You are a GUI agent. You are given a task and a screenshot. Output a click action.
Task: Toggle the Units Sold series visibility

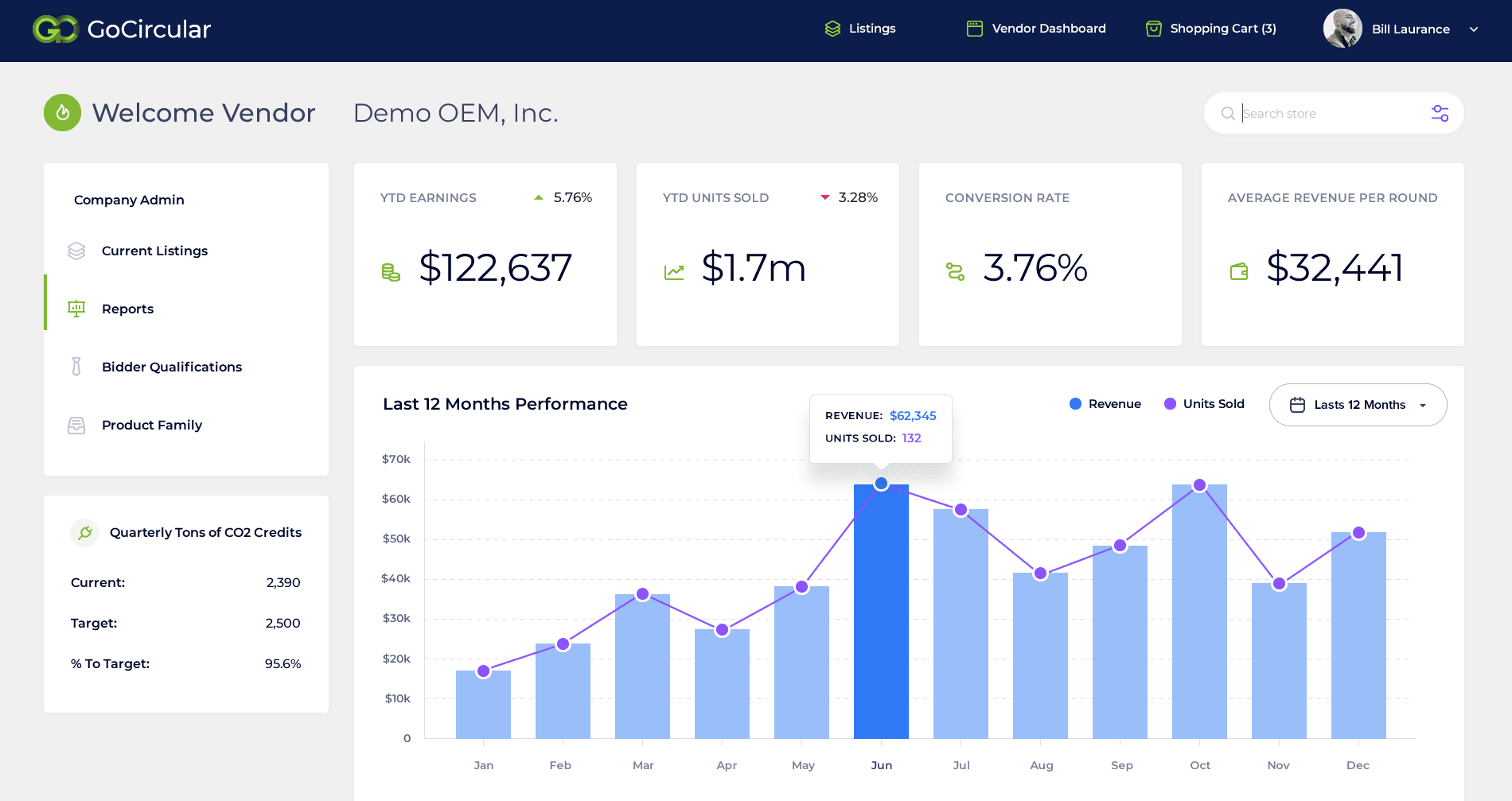point(1204,403)
